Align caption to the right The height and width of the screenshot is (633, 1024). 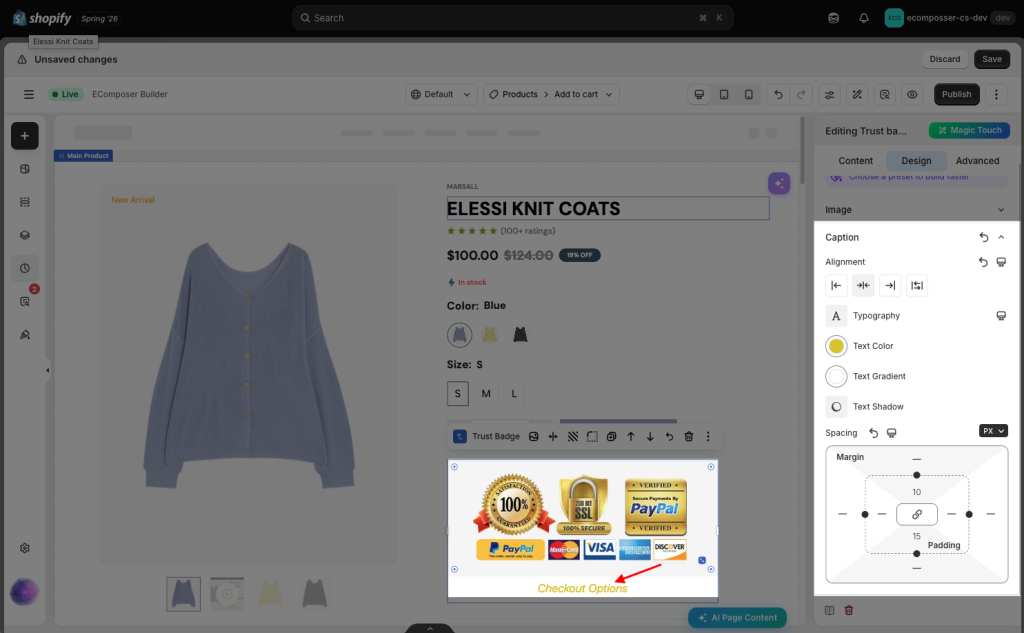pyautogui.click(x=890, y=285)
